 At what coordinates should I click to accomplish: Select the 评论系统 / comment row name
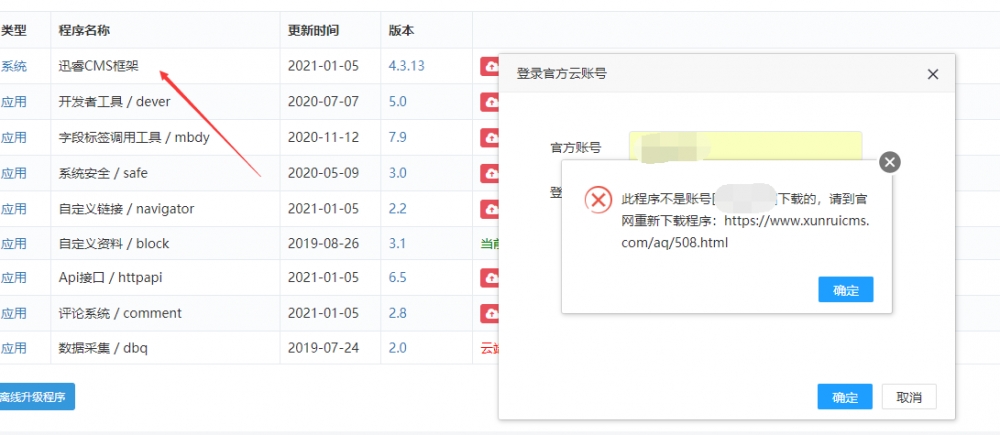click(x=120, y=313)
